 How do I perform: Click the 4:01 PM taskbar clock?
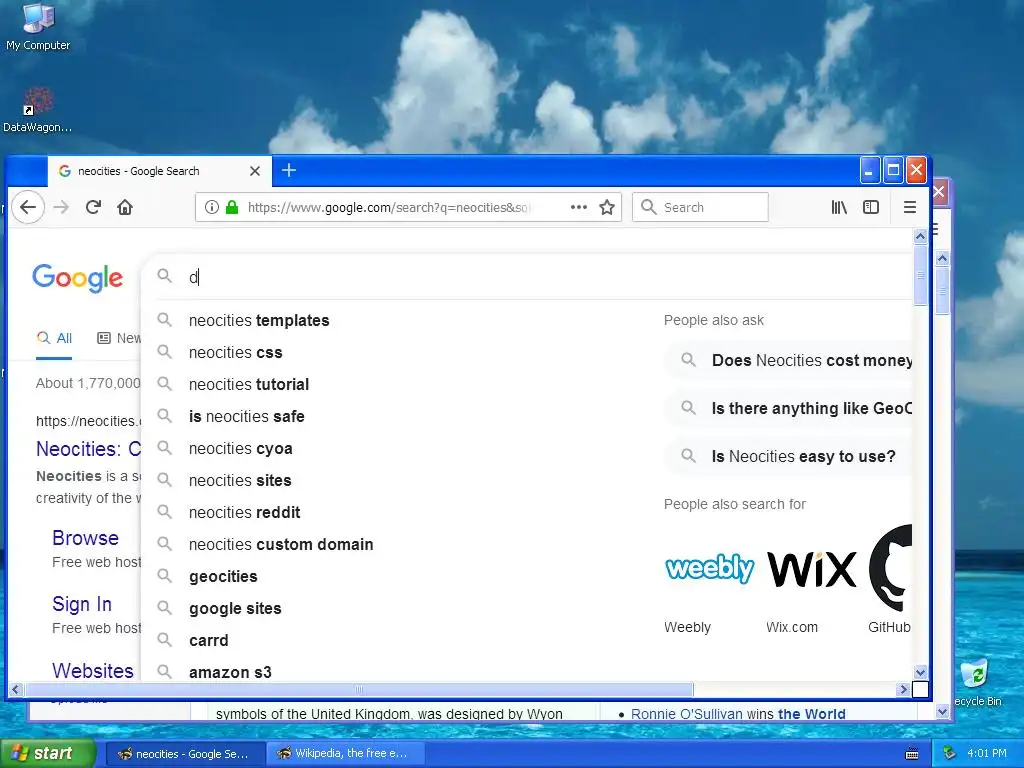(x=987, y=754)
